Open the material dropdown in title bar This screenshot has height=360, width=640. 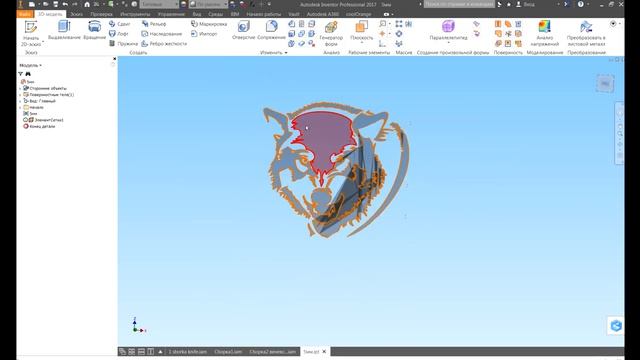click(x=159, y=4)
